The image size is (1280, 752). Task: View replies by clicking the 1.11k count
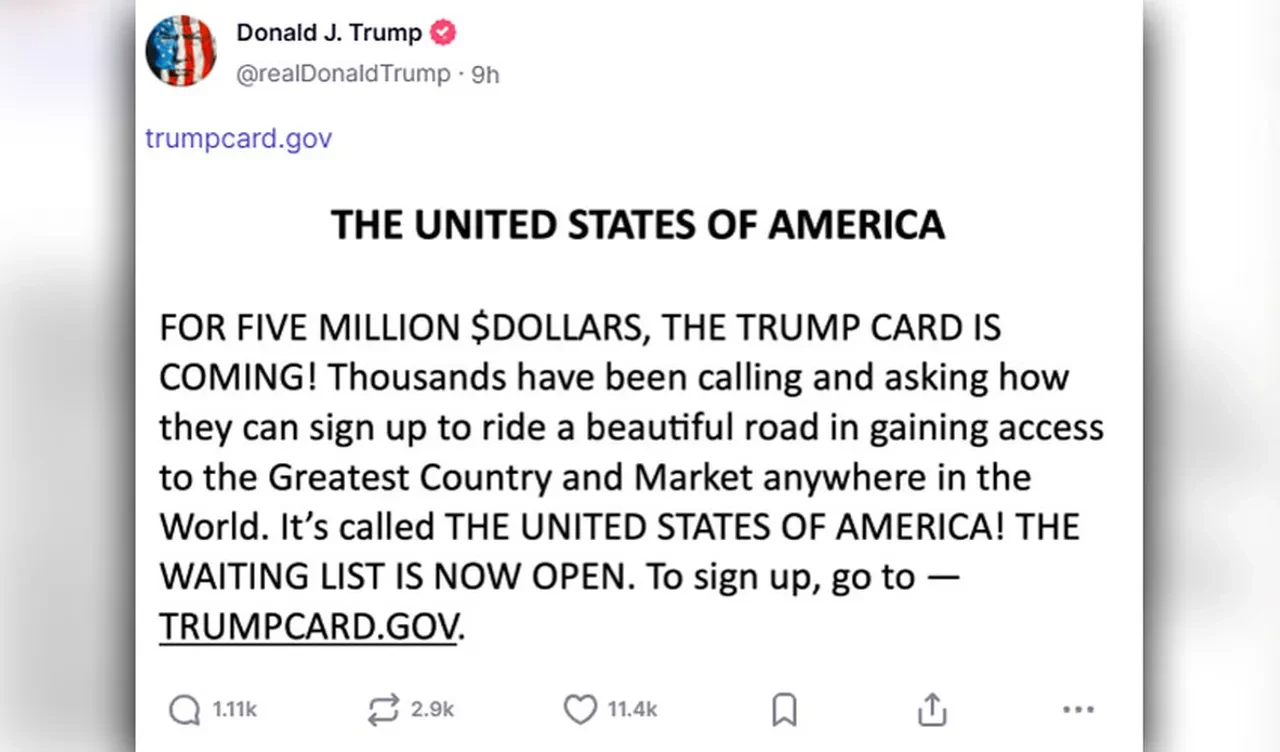click(233, 710)
